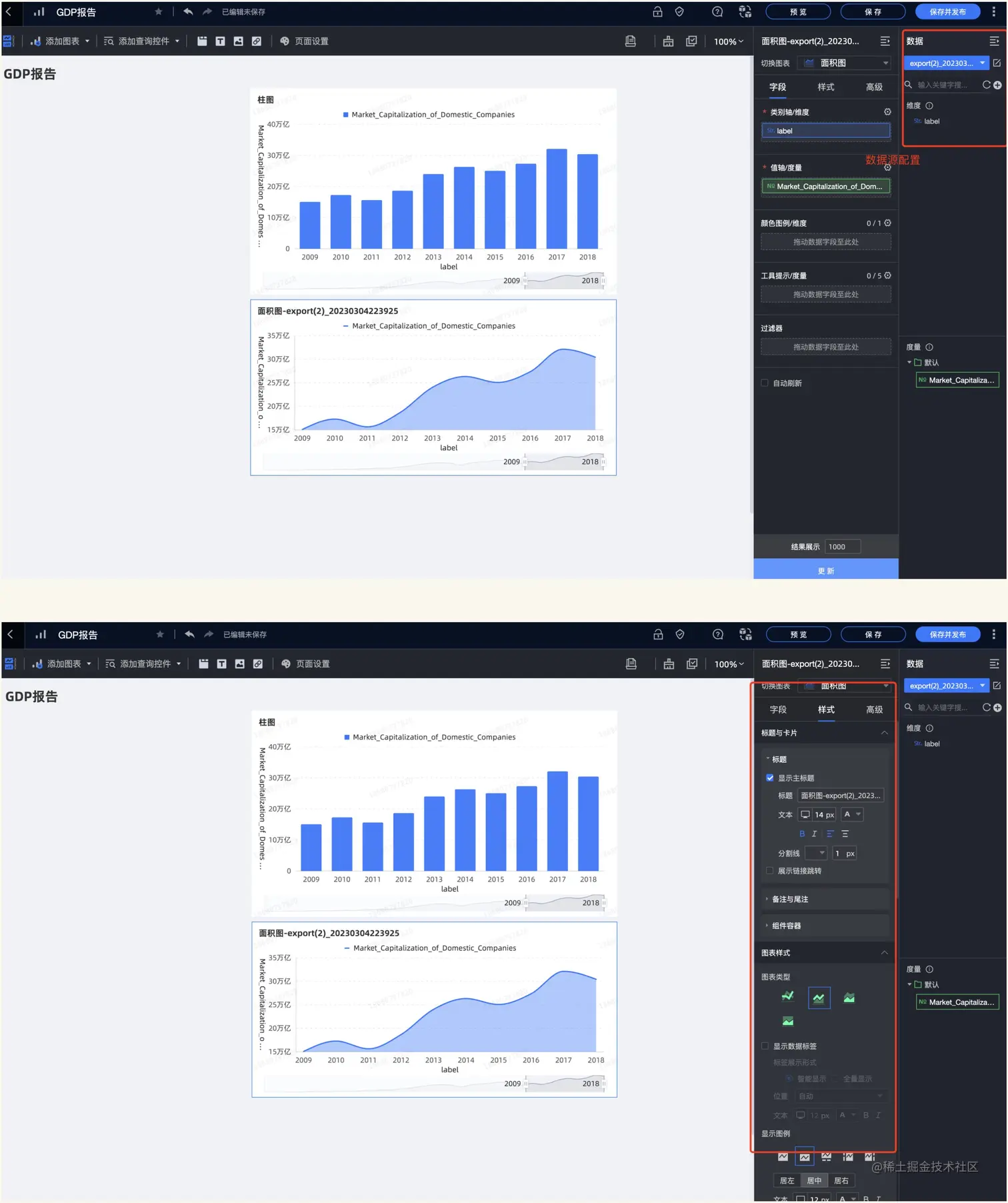Viewport: 1008px width, 1203px height.
Task: Collapse the 图表样式 section chevron
Action: 885,953
